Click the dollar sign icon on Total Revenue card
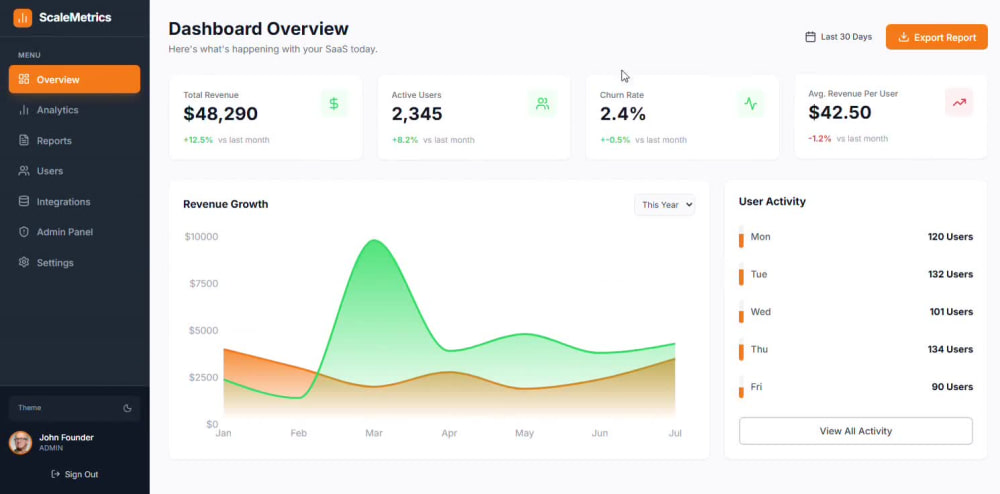Image resolution: width=1000 pixels, height=494 pixels. [x=334, y=103]
